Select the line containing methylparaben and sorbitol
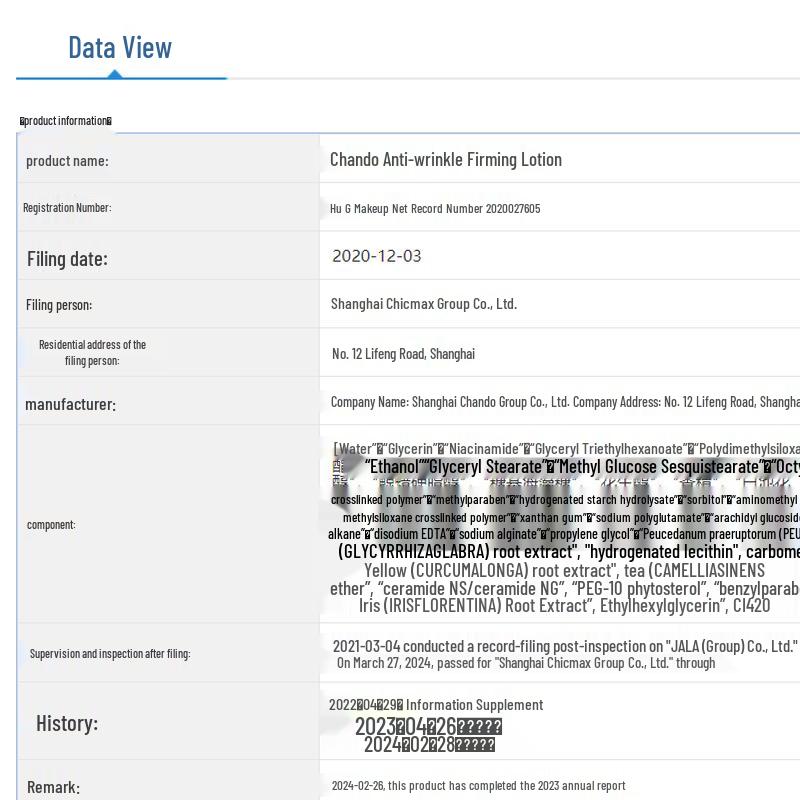Image resolution: width=800 pixels, height=800 pixels. pyautogui.click(x=564, y=499)
